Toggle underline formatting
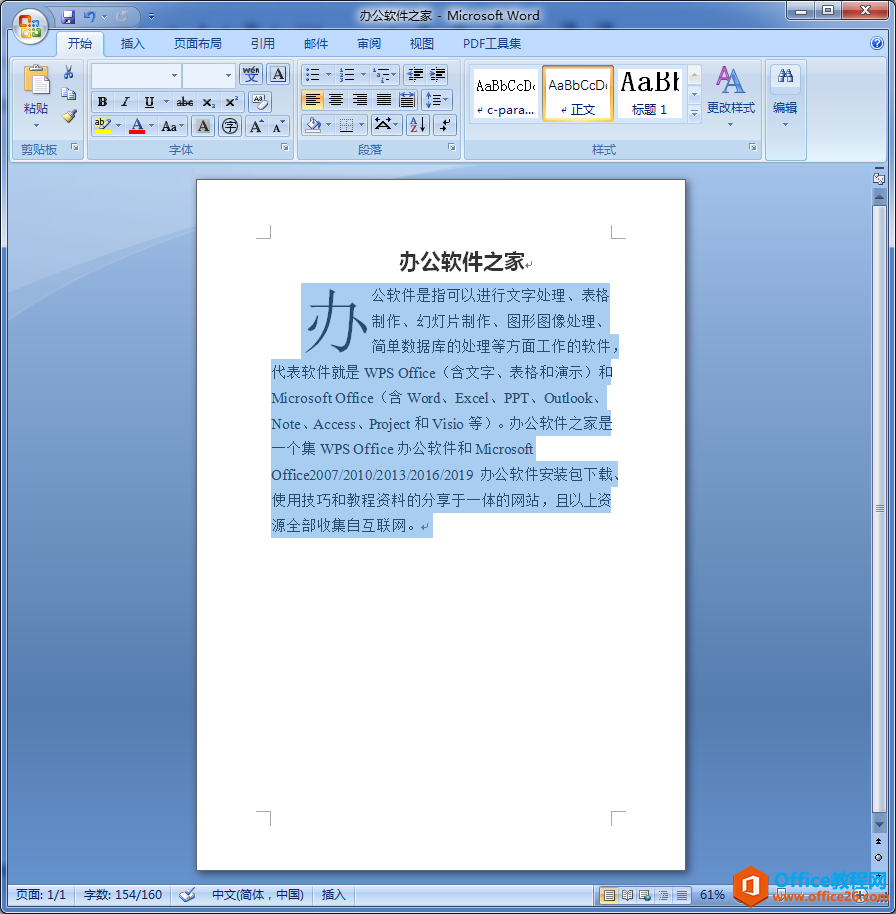The image size is (896, 914). click(149, 102)
